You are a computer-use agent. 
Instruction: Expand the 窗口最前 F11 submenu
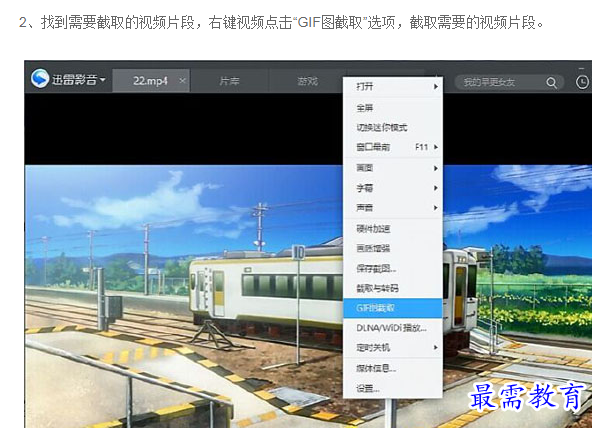[x=393, y=147]
